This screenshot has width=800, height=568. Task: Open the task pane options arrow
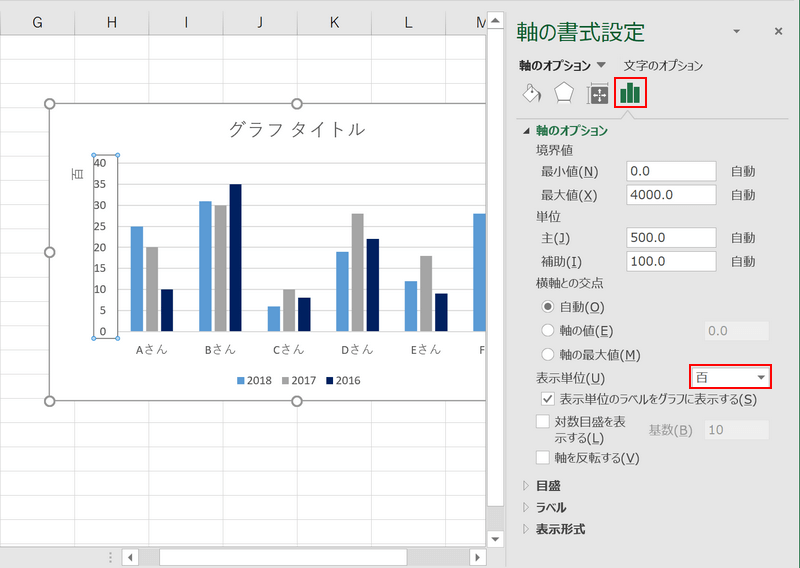point(737,32)
